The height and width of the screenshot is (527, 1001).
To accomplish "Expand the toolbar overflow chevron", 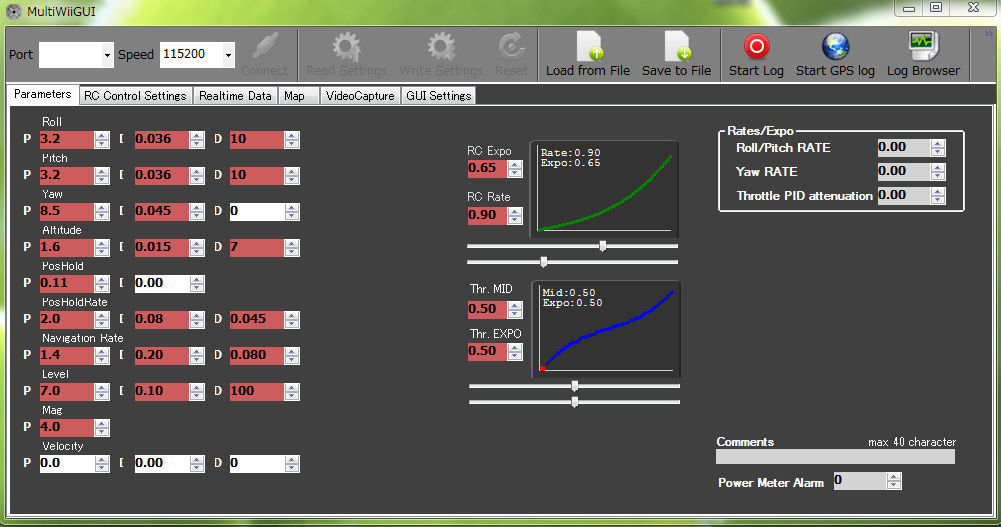I will coord(990,34).
